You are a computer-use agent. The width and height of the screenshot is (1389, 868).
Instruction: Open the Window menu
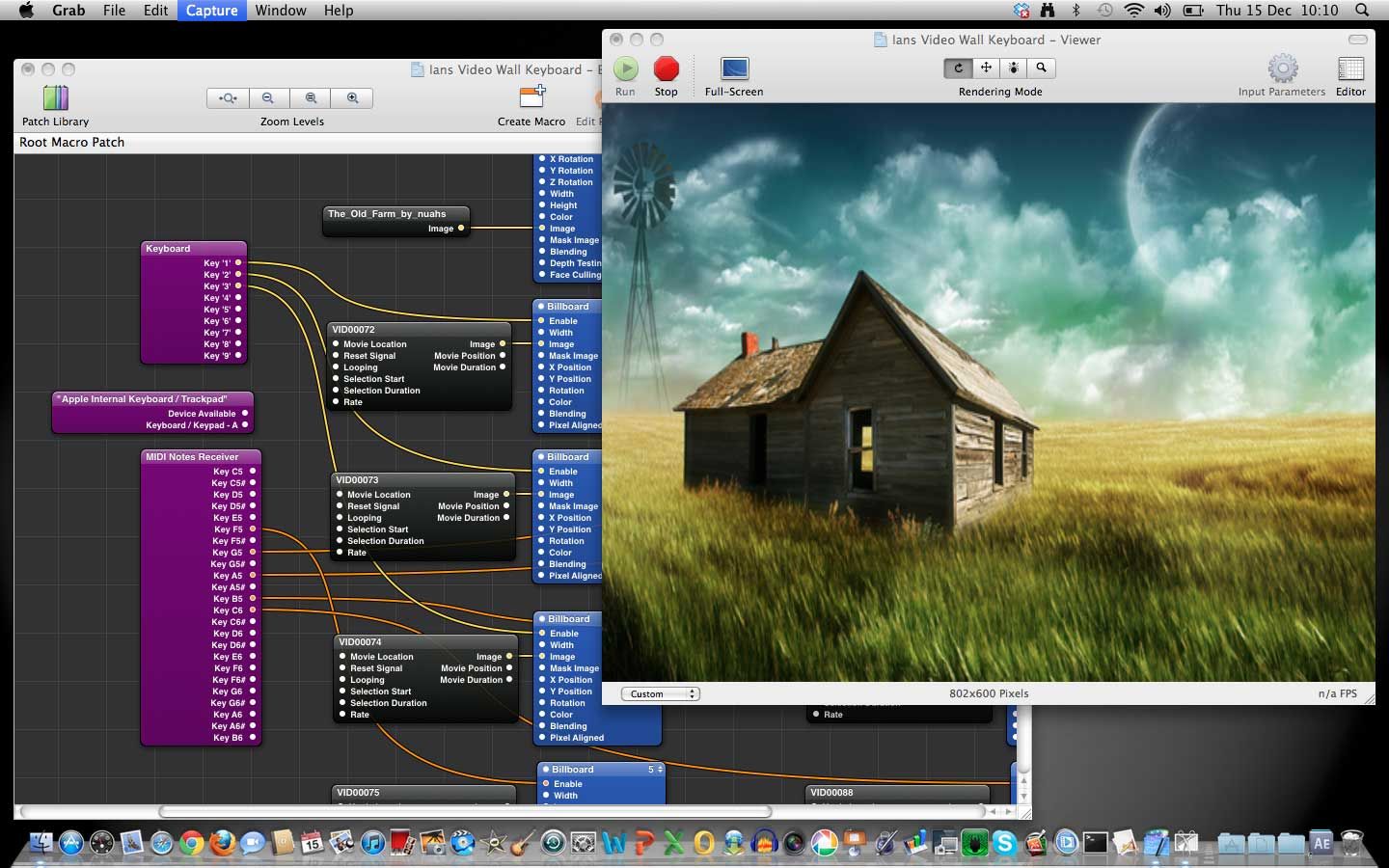281,11
